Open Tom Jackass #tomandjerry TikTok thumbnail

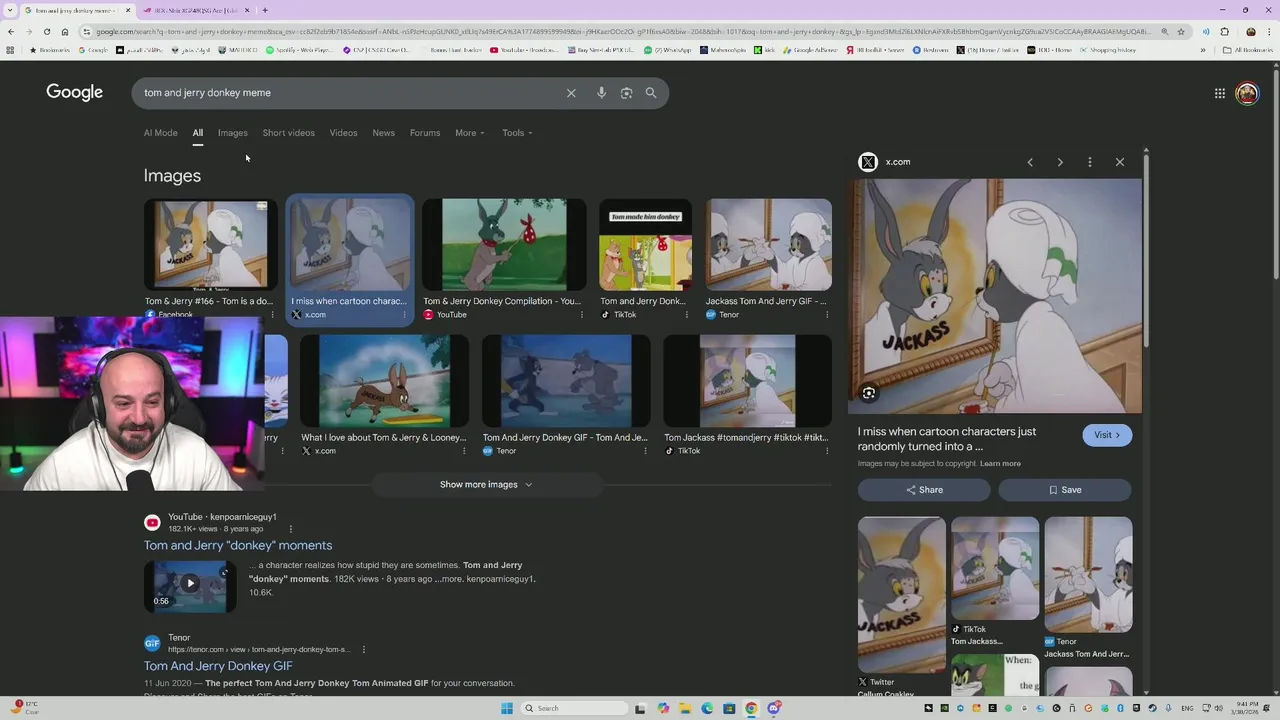point(747,381)
